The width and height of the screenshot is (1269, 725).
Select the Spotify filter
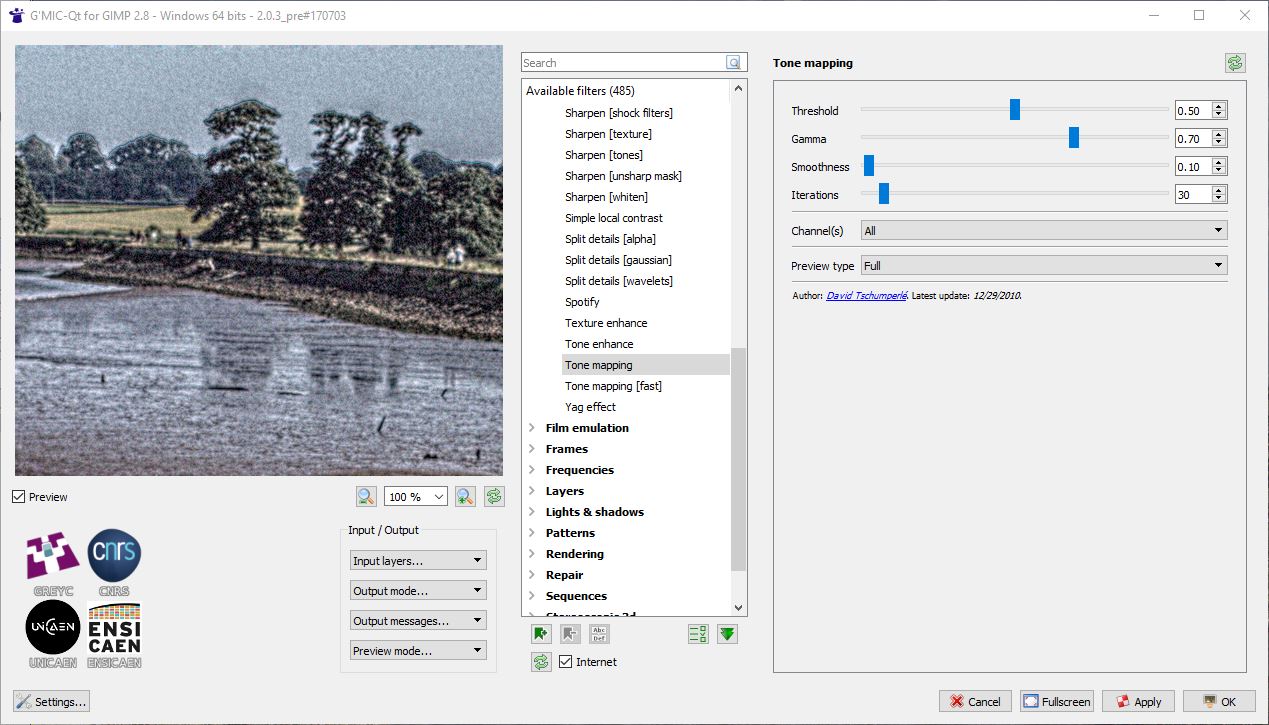(x=582, y=302)
